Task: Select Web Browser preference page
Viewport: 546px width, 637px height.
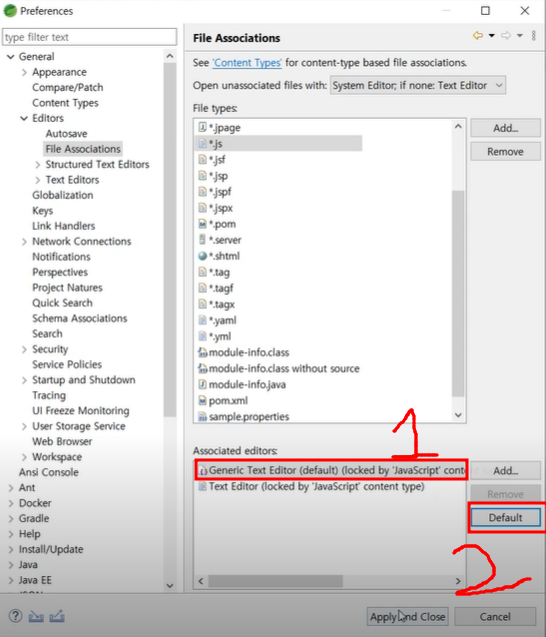Action: click(62, 442)
